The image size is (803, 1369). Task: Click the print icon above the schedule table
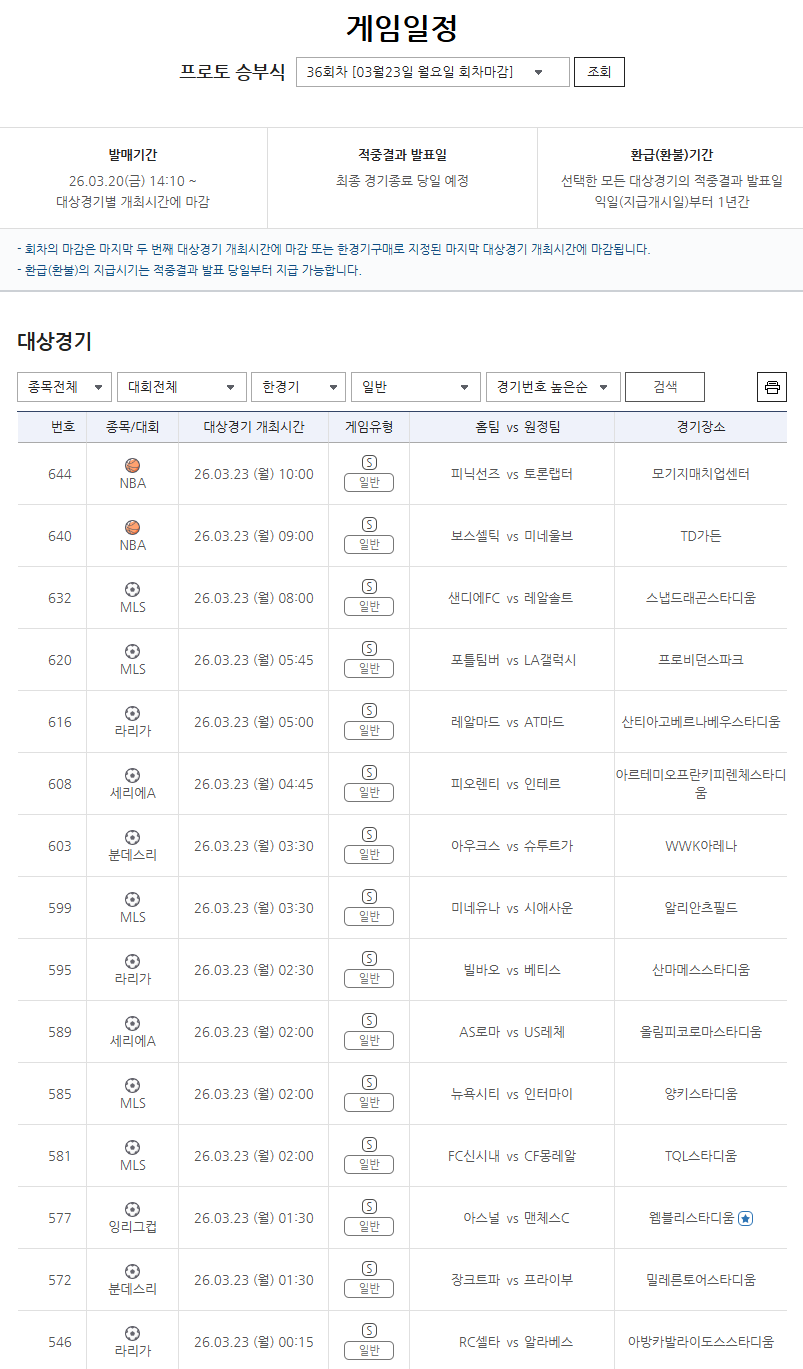pyautogui.click(x=771, y=386)
